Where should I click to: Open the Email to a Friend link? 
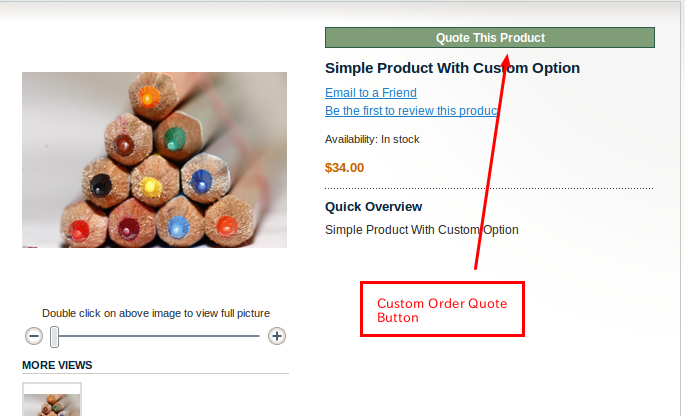[x=371, y=93]
